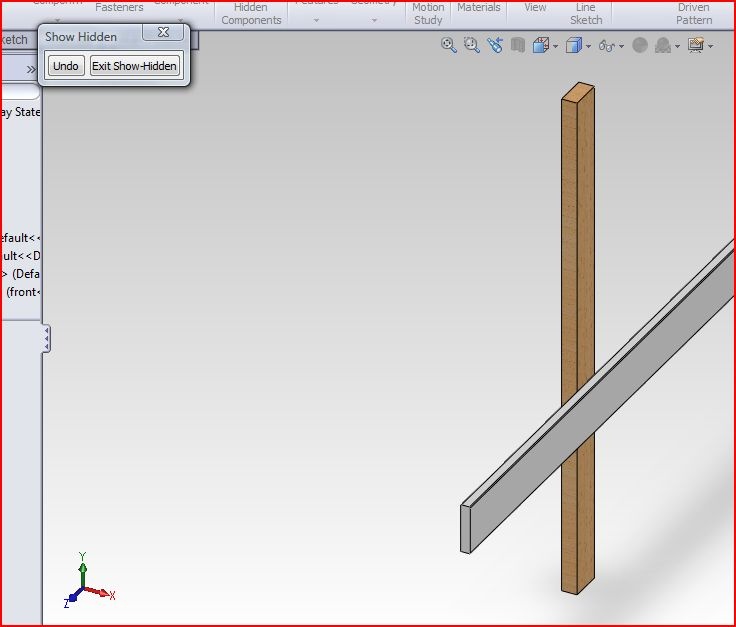The height and width of the screenshot is (627, 736).
Task: Click the Hide/Show Items glasses icon
Action: (606, 46)
